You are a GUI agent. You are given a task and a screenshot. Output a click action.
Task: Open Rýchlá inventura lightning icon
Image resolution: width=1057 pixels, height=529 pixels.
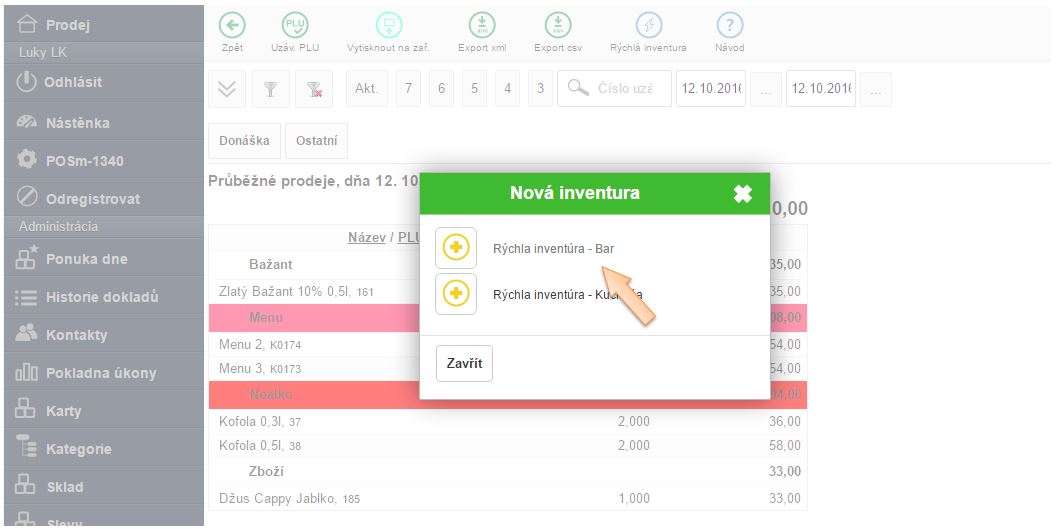(x=648, y=26)
